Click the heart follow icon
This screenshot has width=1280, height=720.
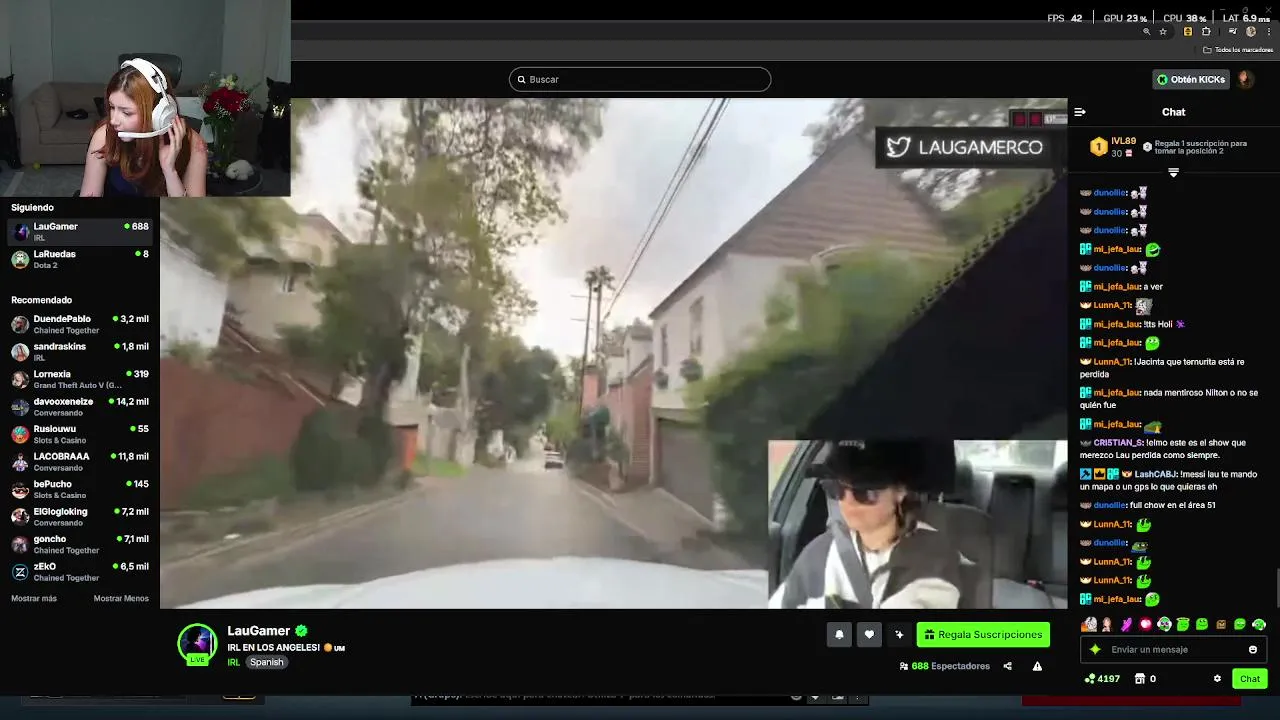point(869,634)
